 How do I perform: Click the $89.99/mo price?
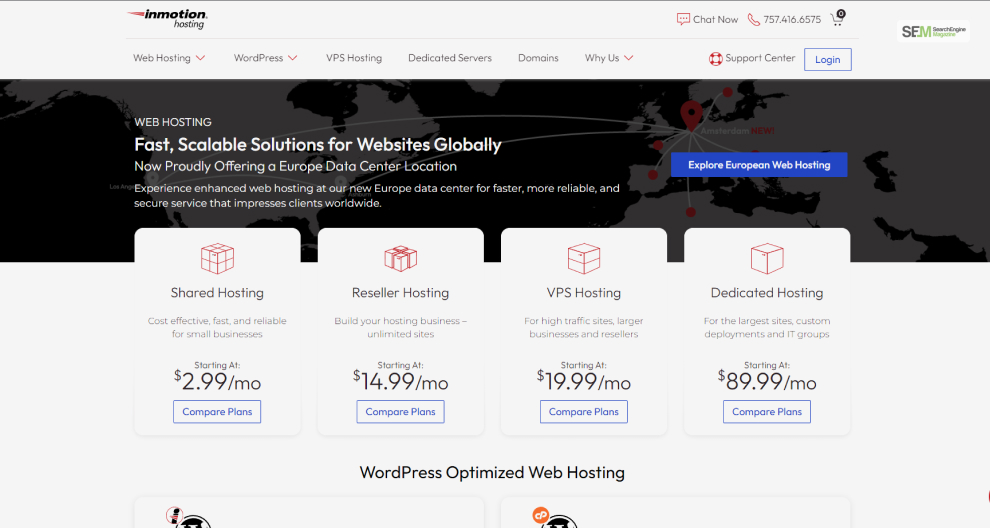point(766,381)
